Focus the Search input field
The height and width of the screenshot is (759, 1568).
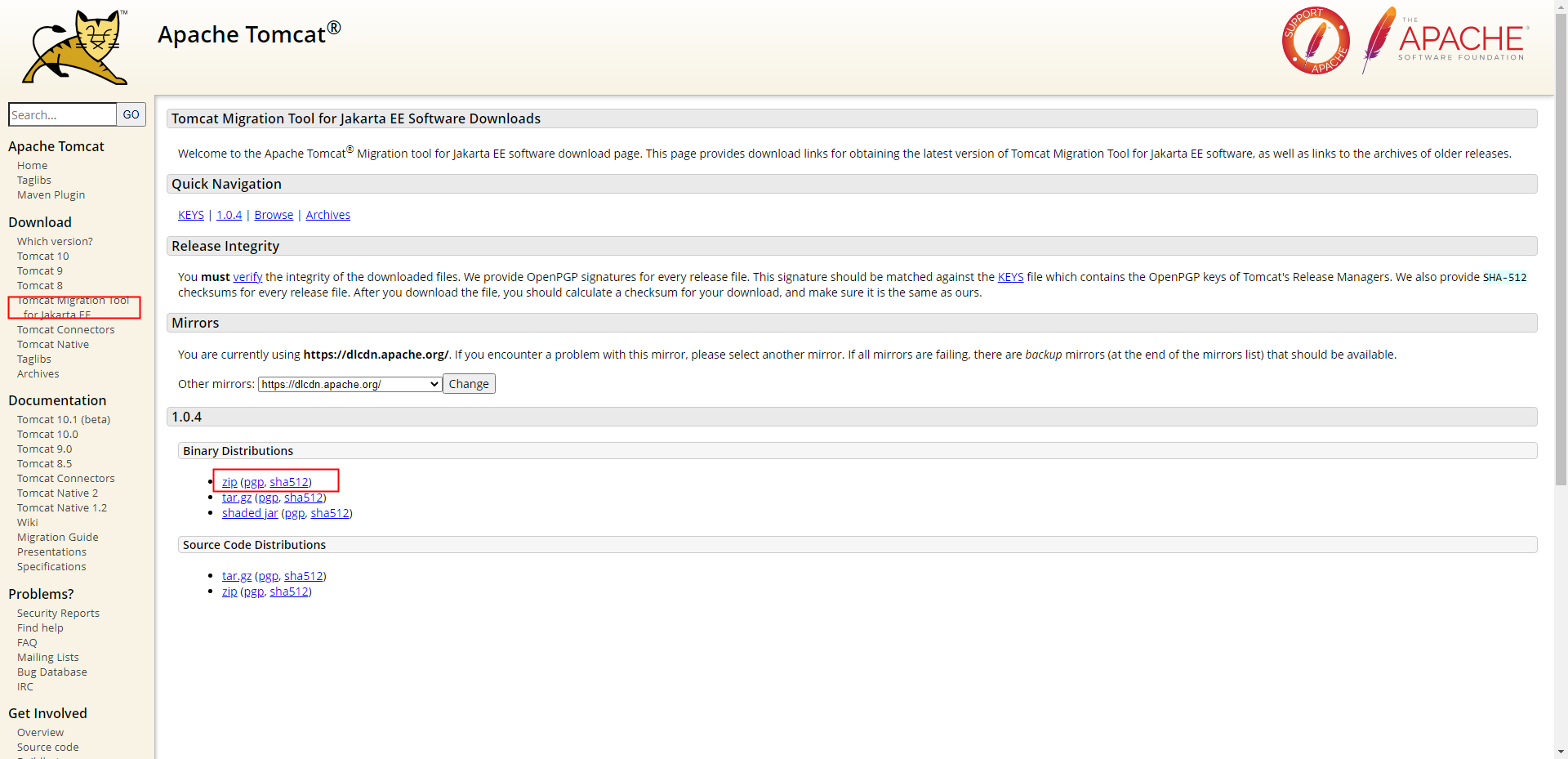click(62, 114)
